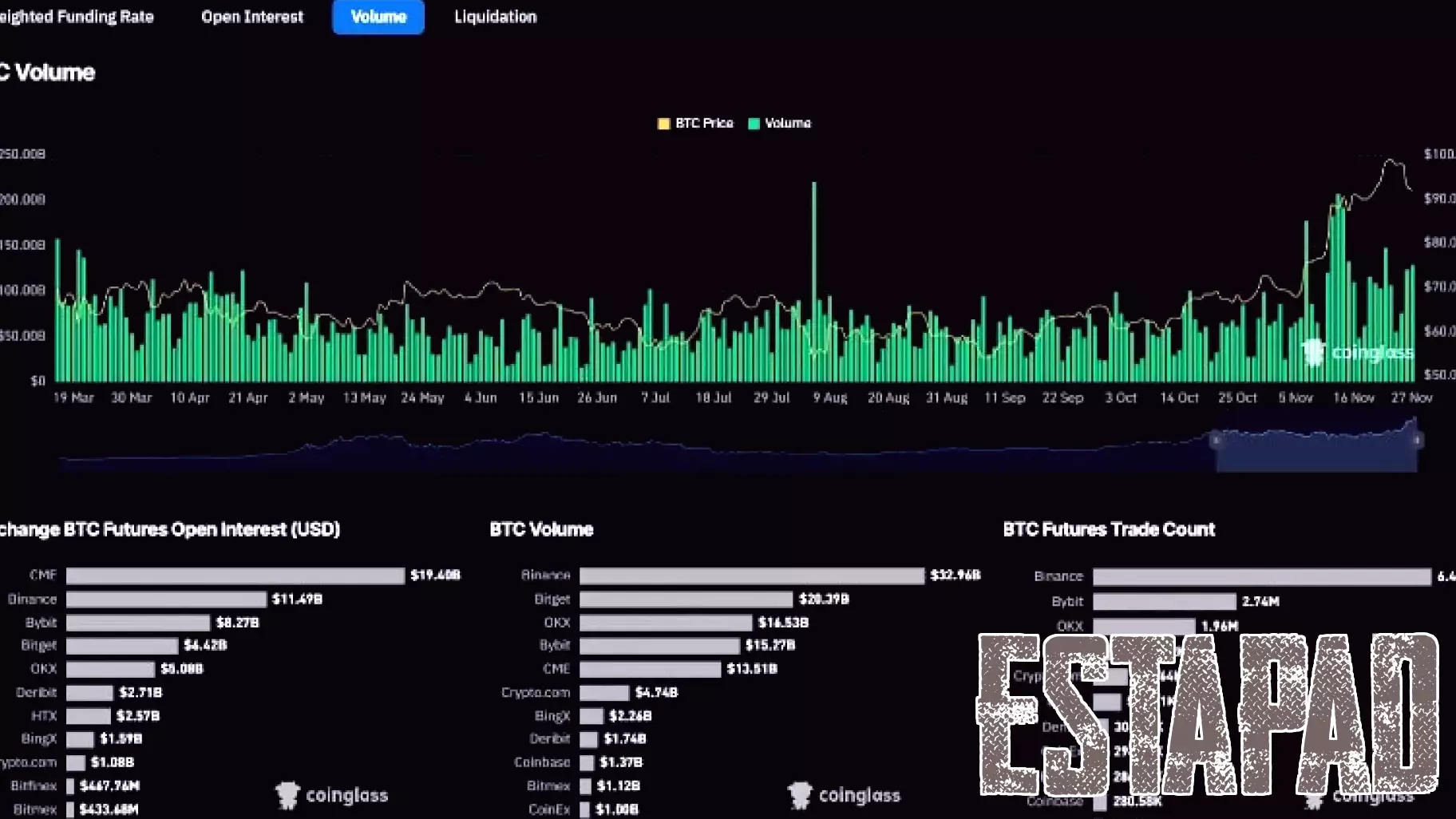This screenshot has width=1456, height=819.
Task: Toggle the BTC Price legend swatch
Action: click(663, 123)
